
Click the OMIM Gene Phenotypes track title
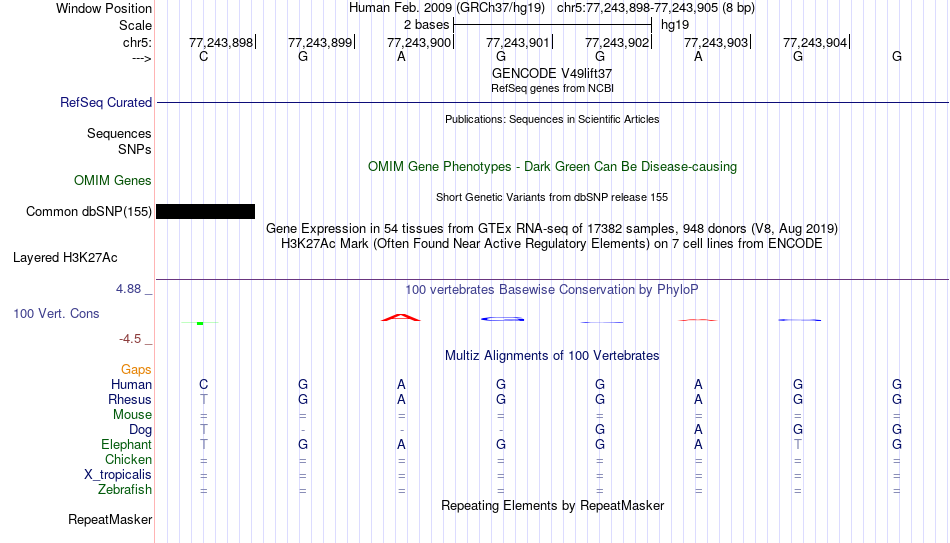click(553, 167)
